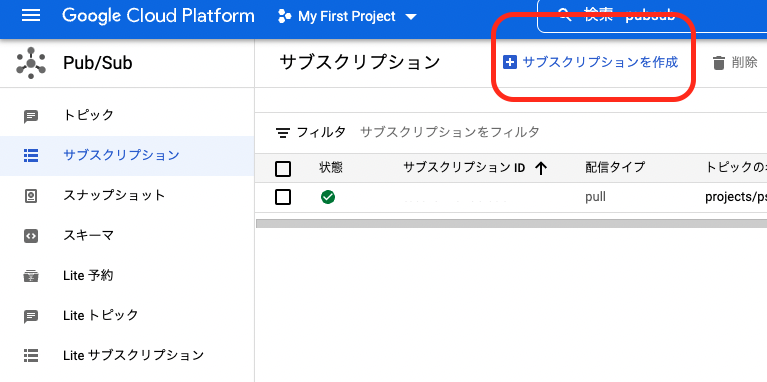Open トピック in the sidebar
The width and height of the screenshot is (767, 382).
tap(89, 115)
